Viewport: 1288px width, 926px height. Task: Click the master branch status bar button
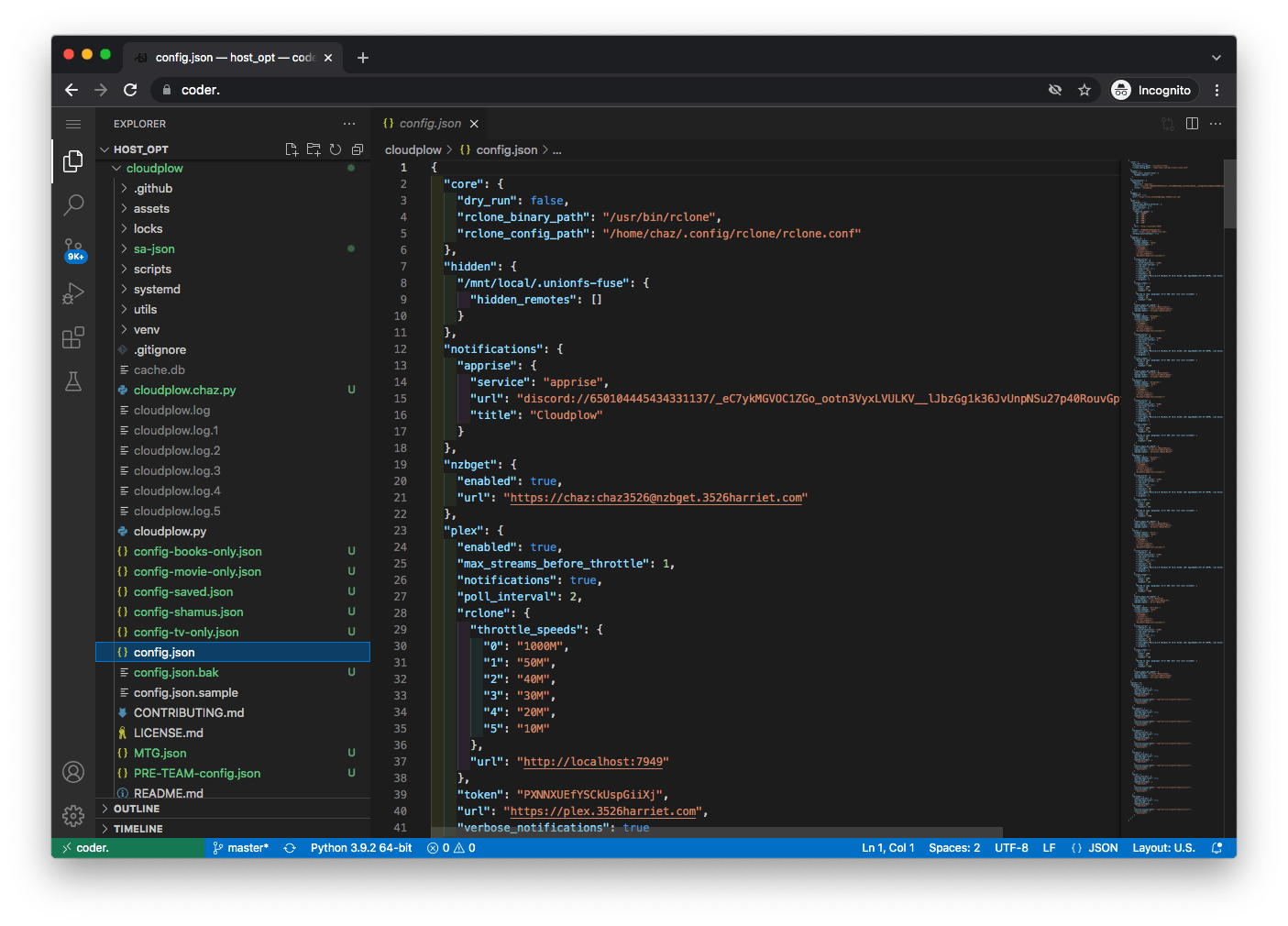(241, 848)
